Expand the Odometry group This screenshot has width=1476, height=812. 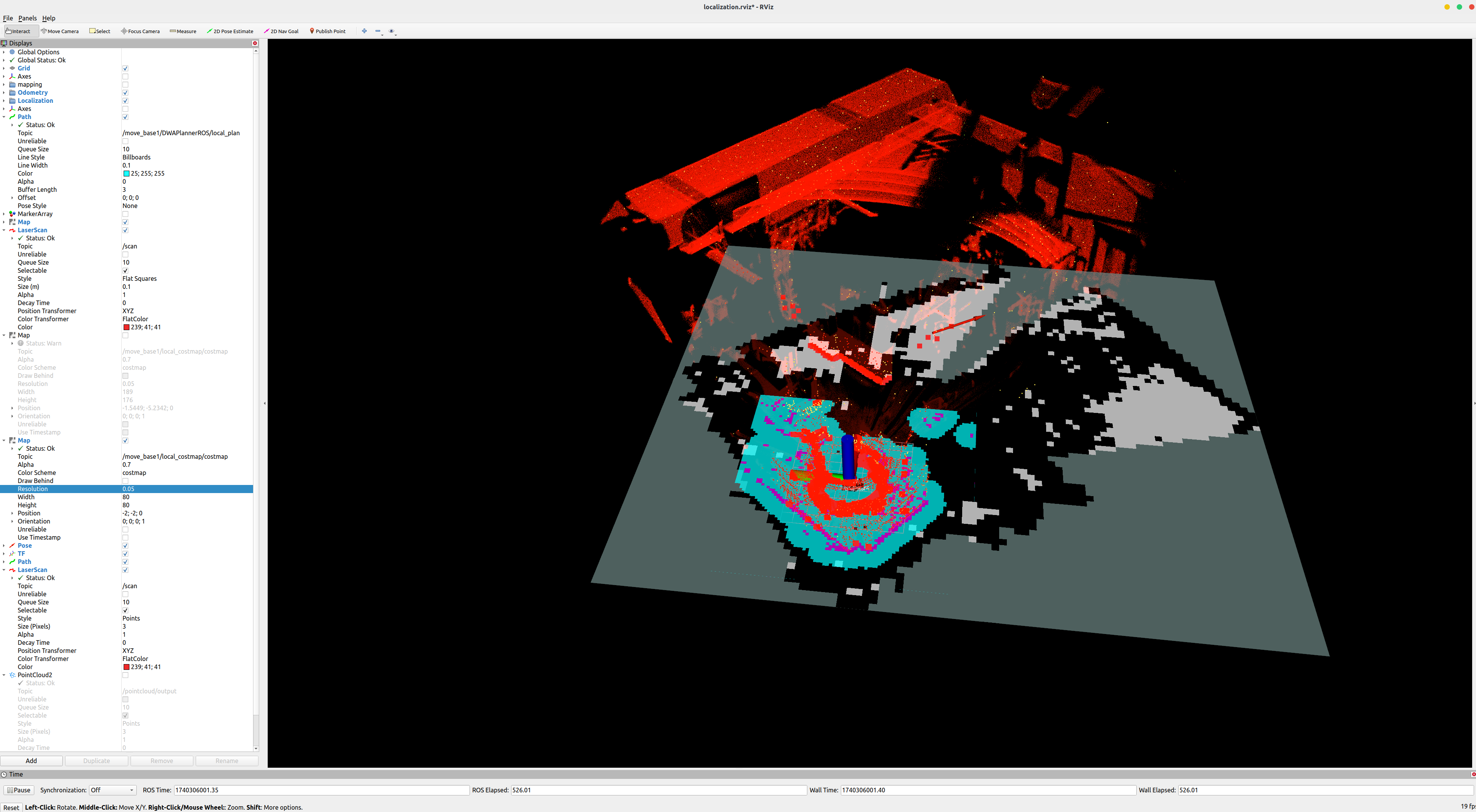tap(4, 93)
